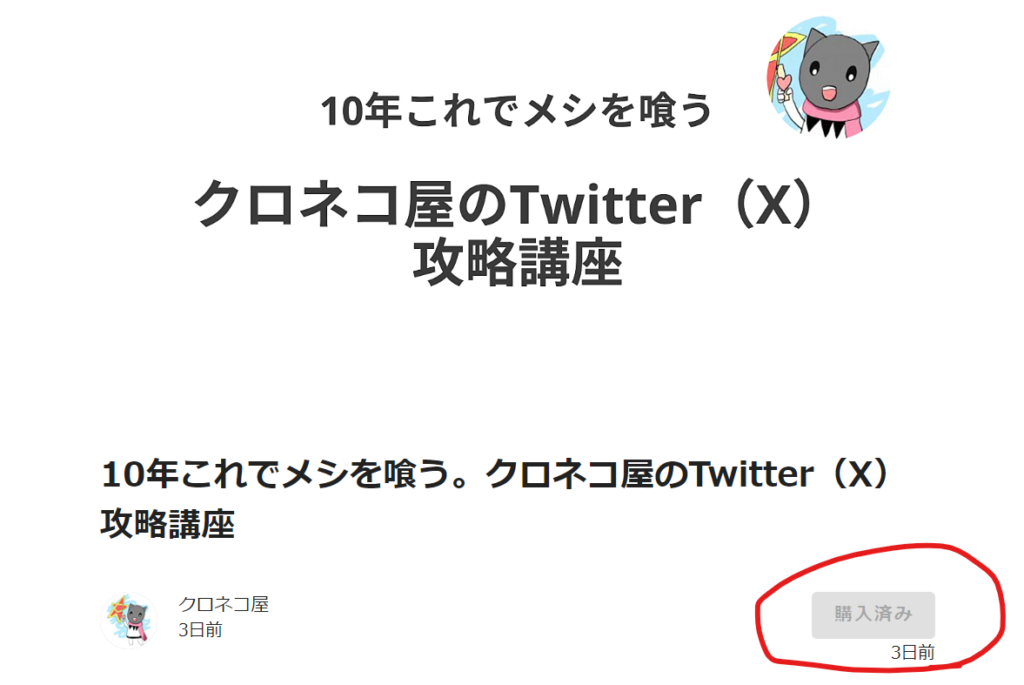This screenshot has height=685, width=1024.
Task: Open the クロネコ屋 author name link
Action: 223,604
